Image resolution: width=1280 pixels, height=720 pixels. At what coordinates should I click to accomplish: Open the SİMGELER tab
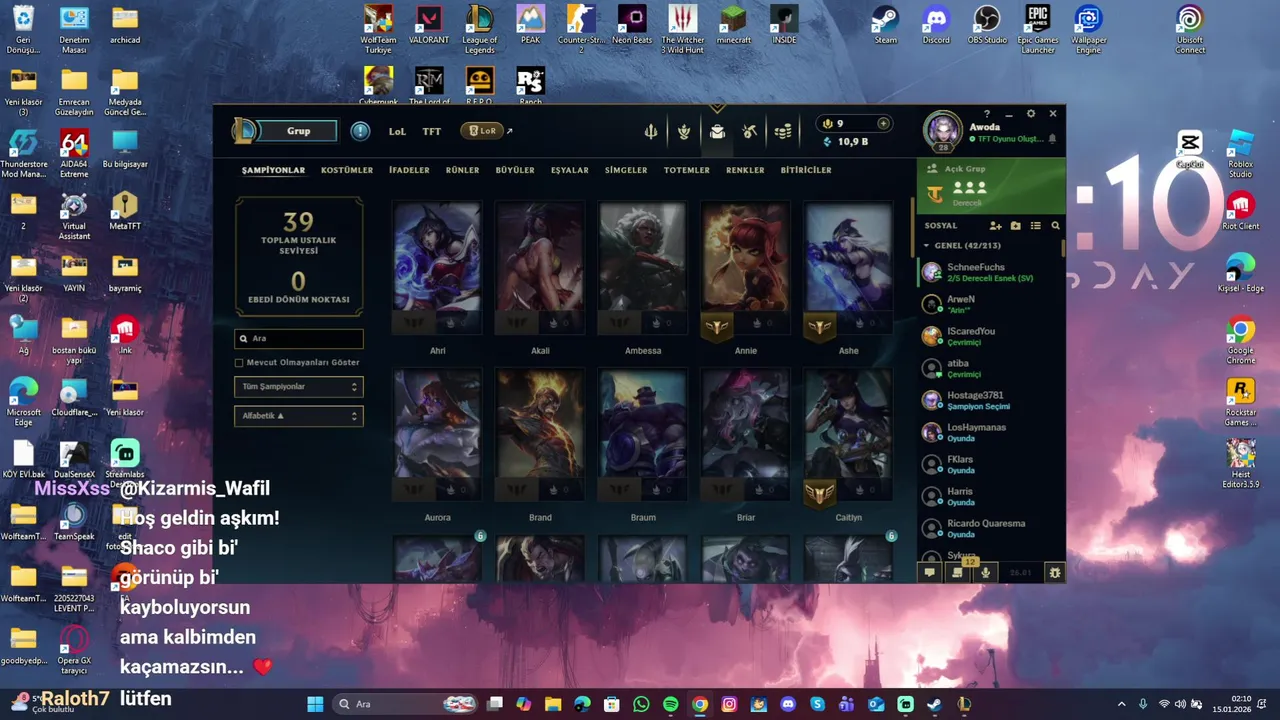click(626, 170)
